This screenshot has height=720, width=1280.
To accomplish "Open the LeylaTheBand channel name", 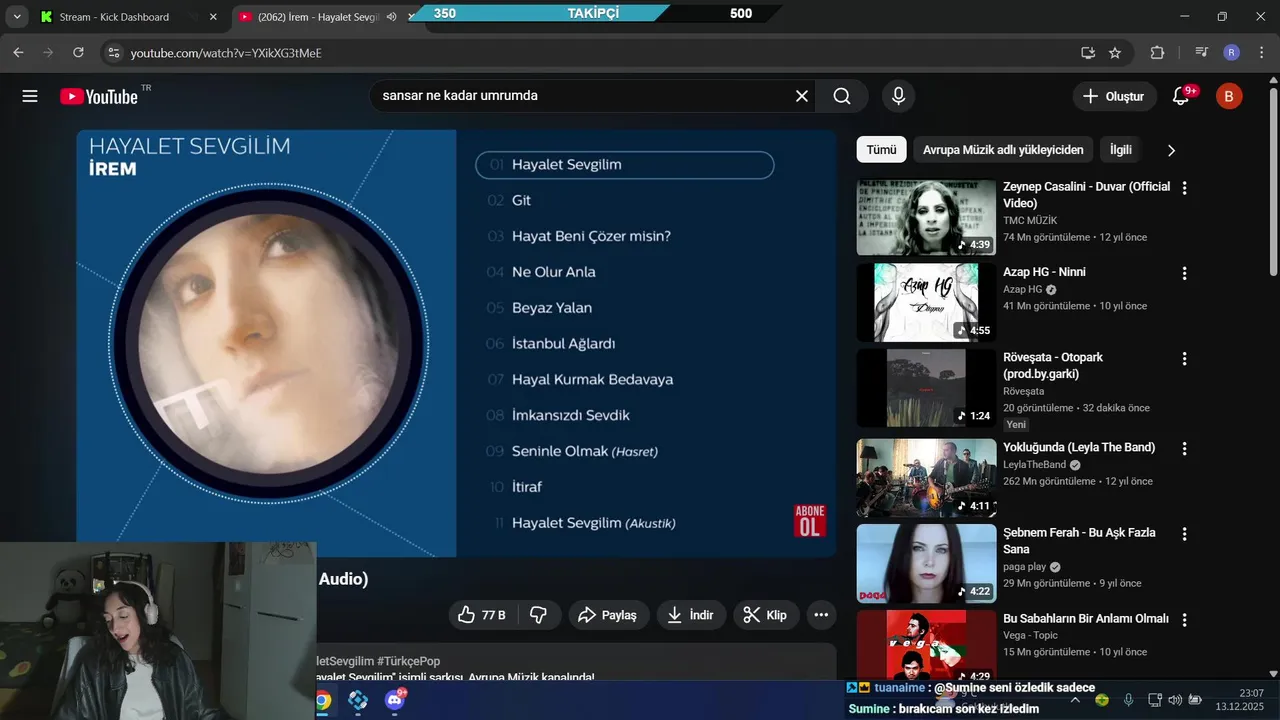I will pos(1035,465).
